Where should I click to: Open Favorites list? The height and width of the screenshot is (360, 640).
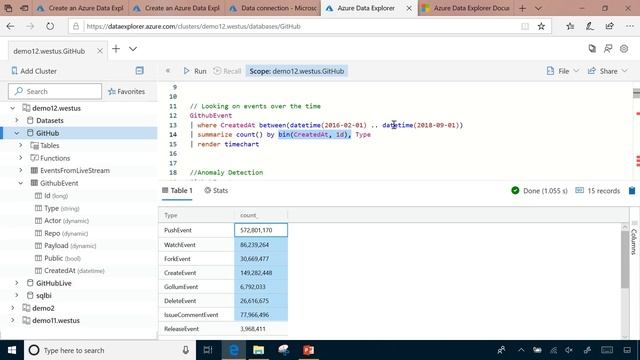(x=127, y=91)
